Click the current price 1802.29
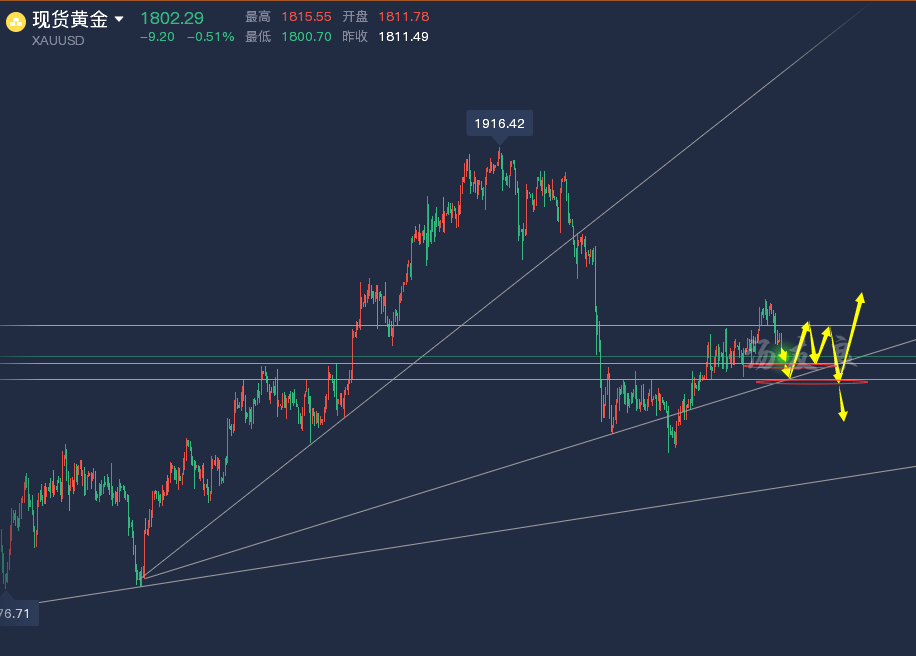Screen dimensions: 916x656 point(172,18)
